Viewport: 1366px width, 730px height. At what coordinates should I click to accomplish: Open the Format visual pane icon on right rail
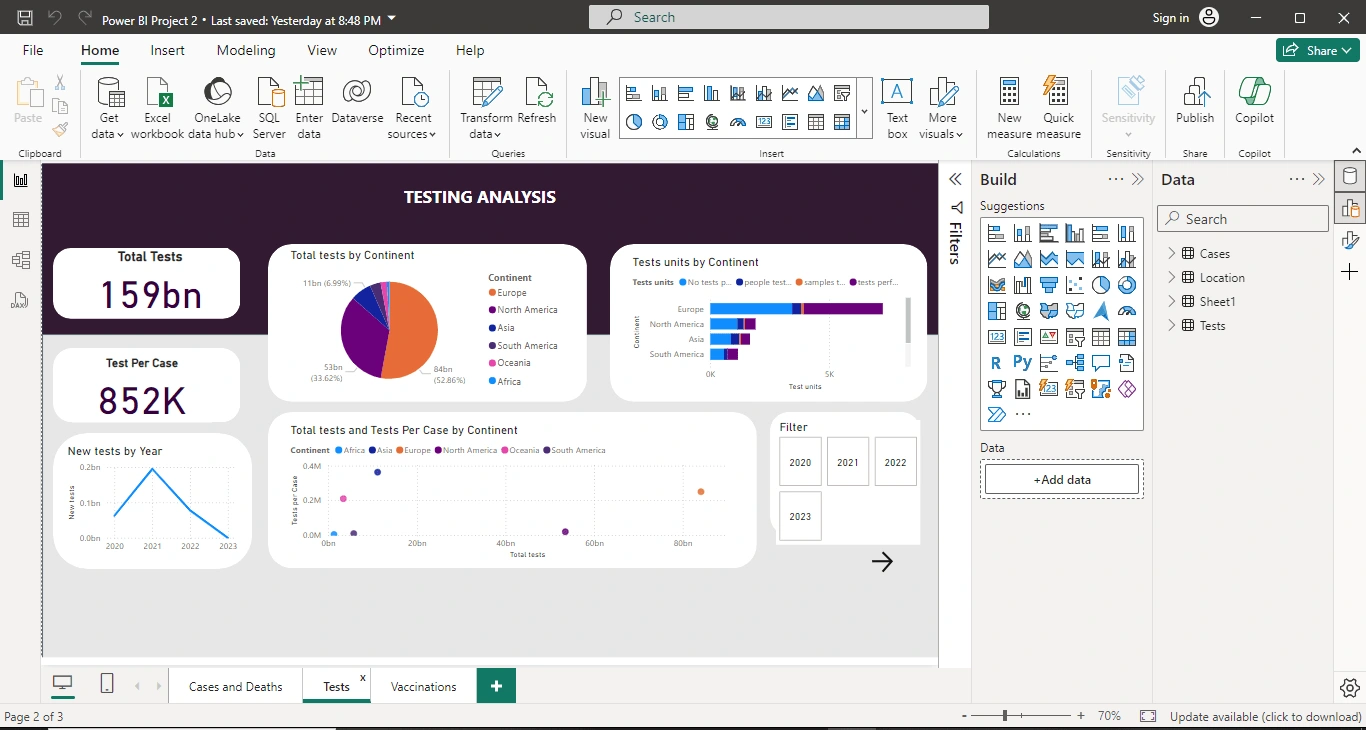[1350, 240]
